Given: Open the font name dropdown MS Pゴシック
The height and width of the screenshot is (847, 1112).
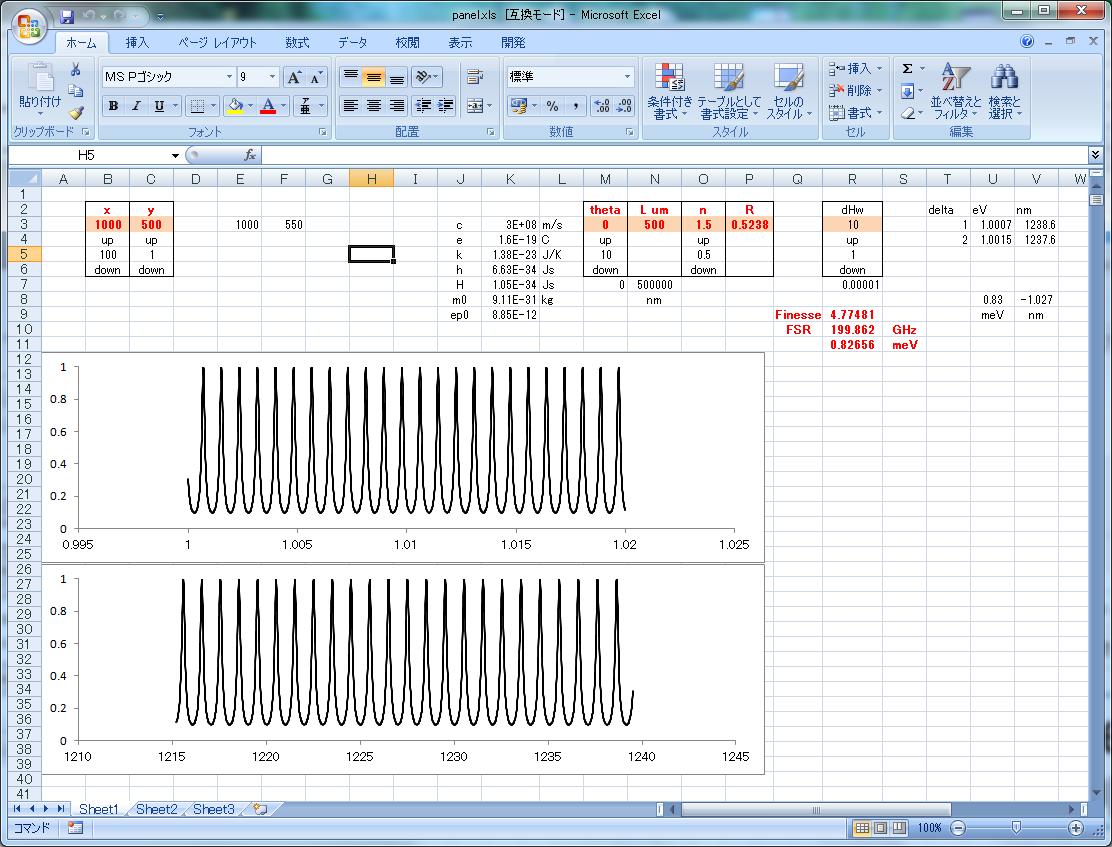Looking at the screenshot, I should 227,77.
